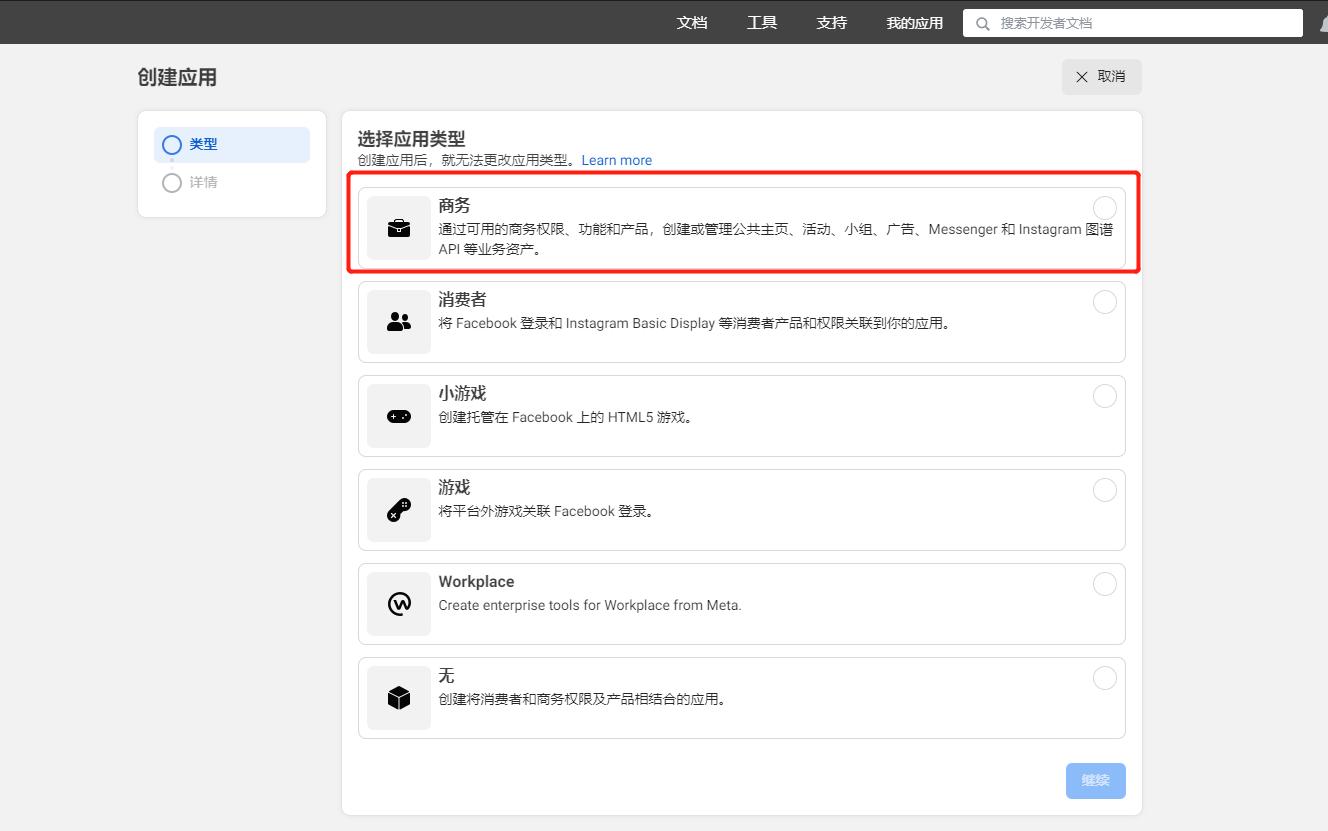Click the Workplace logo icon
This screenshot has width=1328, height=831.
pyautogui.click(x=398, y=604)
